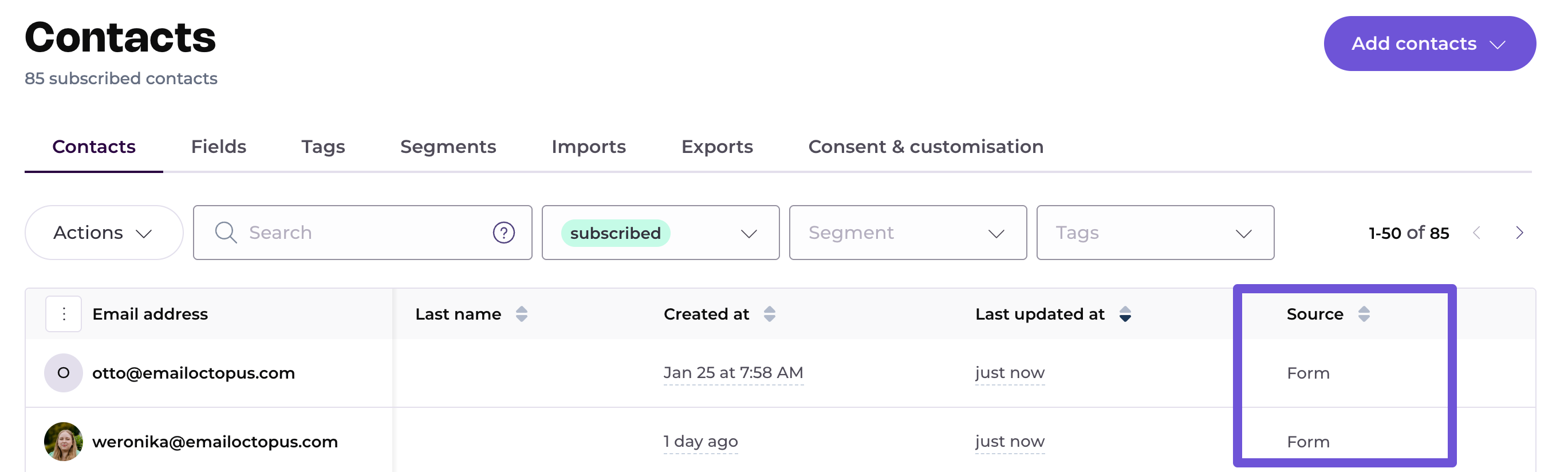
Task: Open the column options three-dot menu
Action: (64, 314)
